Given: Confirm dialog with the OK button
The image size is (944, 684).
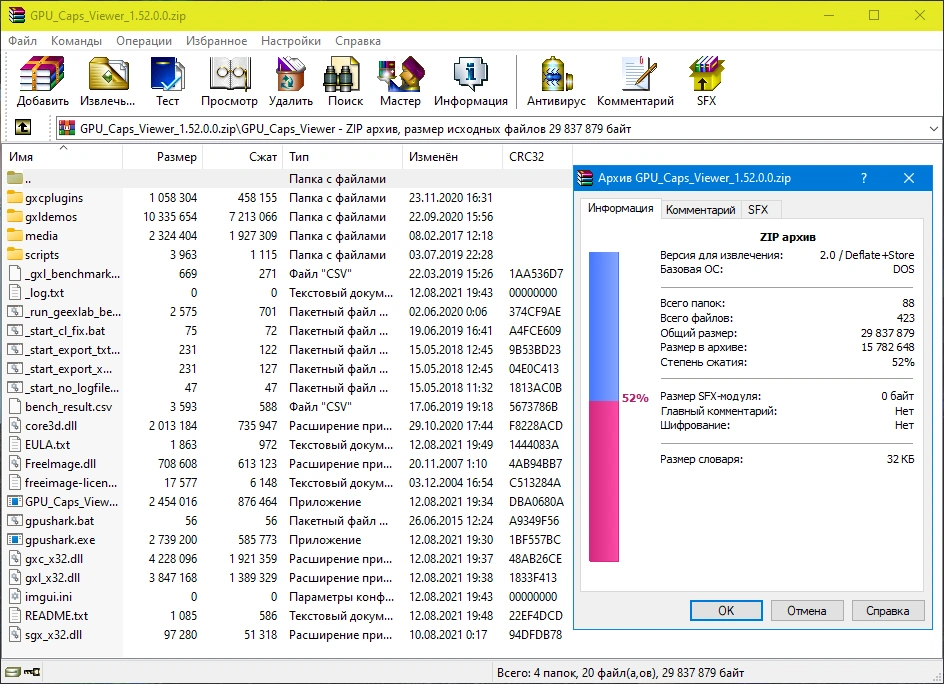Looking at the screenshot, I should coord(726,611).
